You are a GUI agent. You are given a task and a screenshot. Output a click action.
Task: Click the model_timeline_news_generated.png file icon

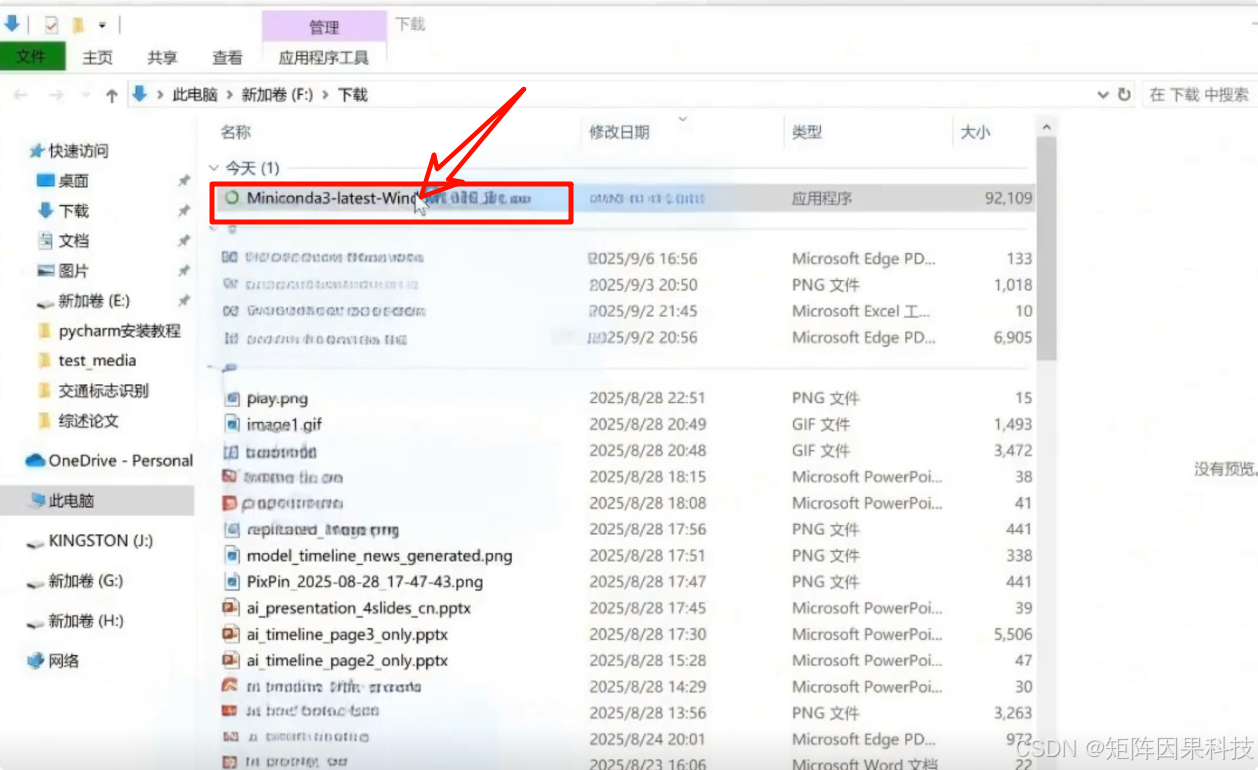231,555
